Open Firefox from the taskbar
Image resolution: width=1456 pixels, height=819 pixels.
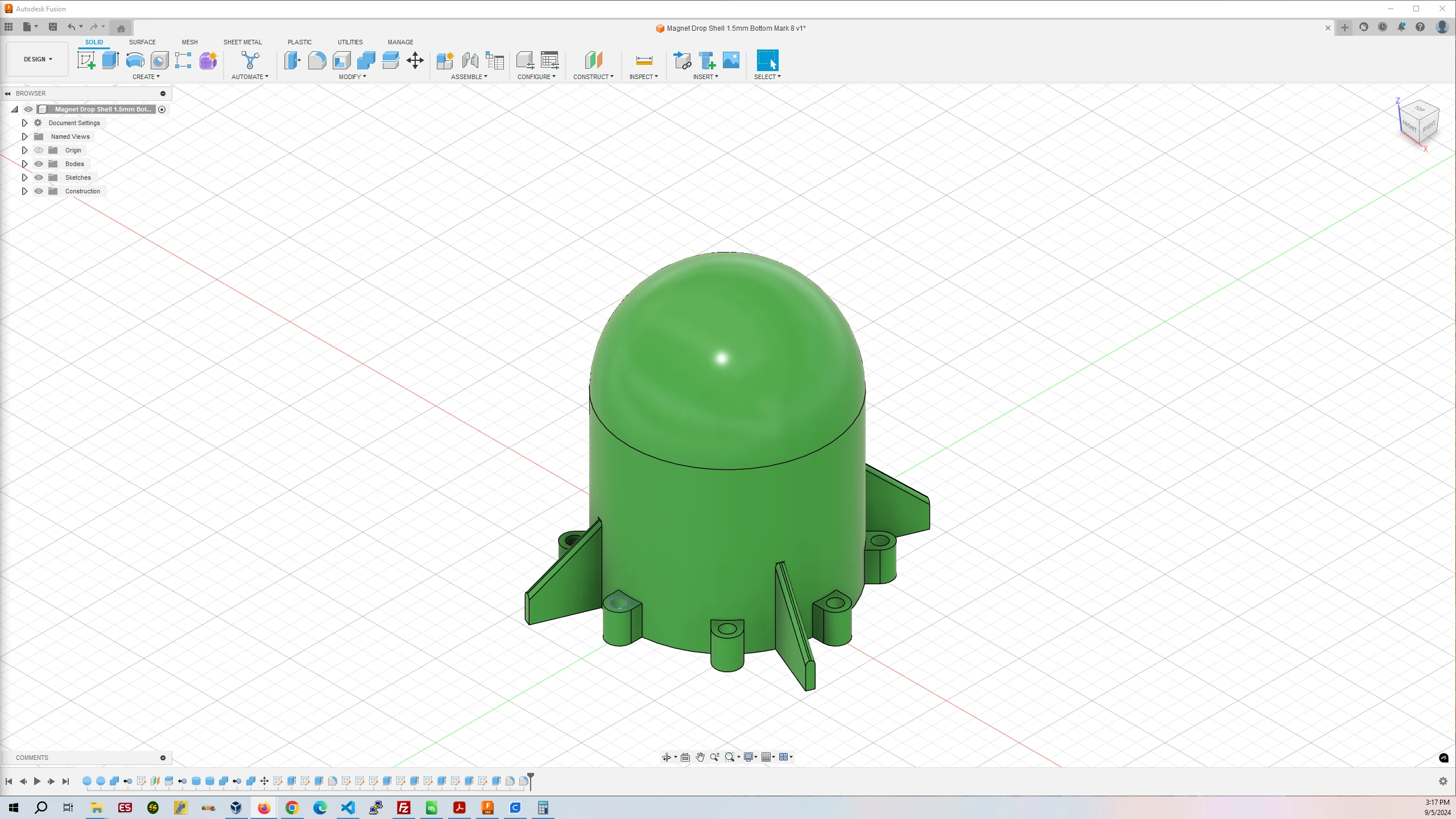click(x=264, y=808)
